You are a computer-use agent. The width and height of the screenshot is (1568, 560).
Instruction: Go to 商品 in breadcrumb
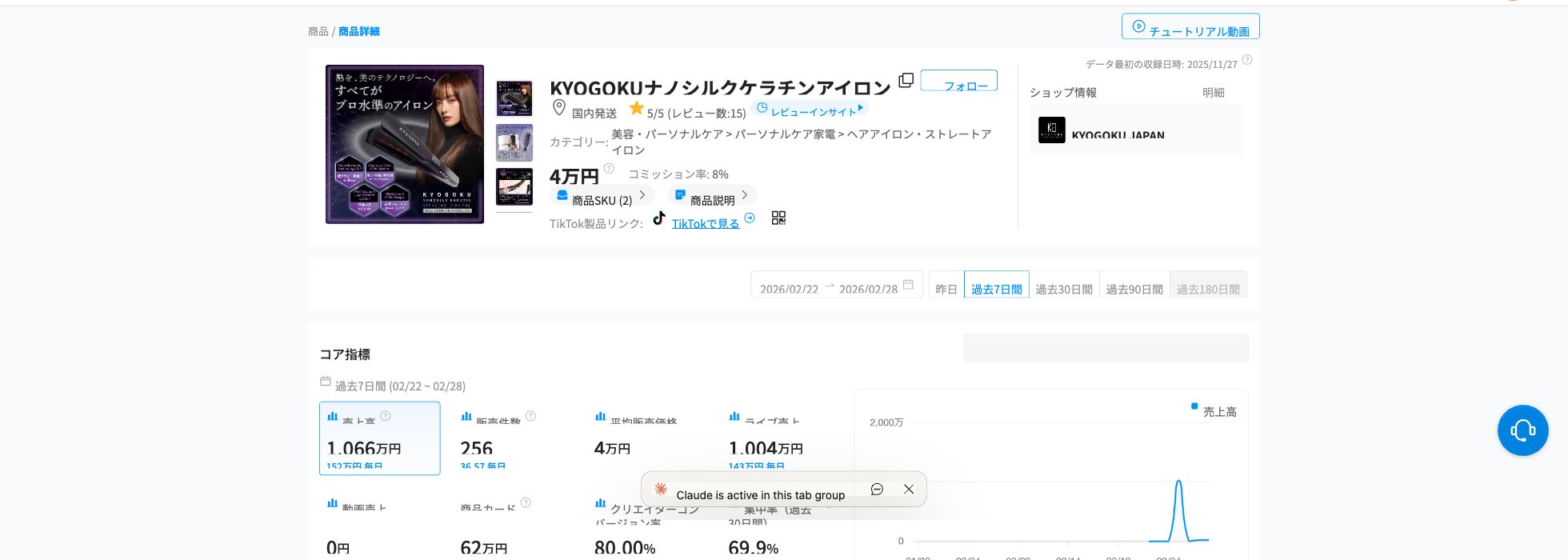(x=318, y=31)
